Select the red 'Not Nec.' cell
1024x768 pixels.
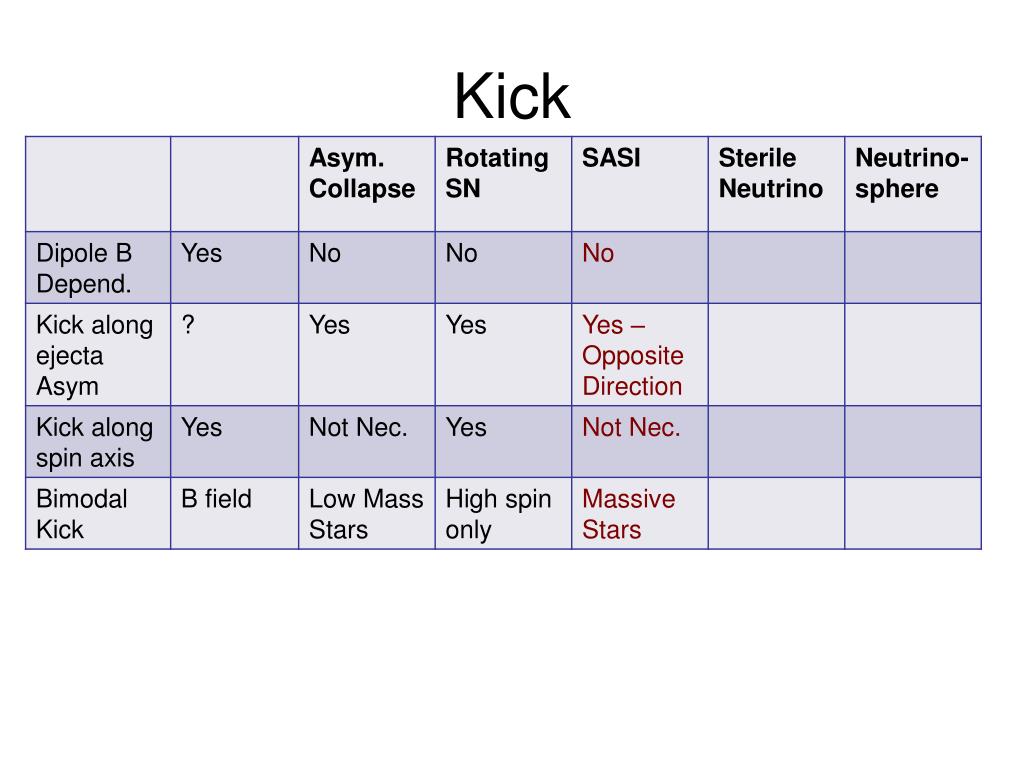(639, 441)
